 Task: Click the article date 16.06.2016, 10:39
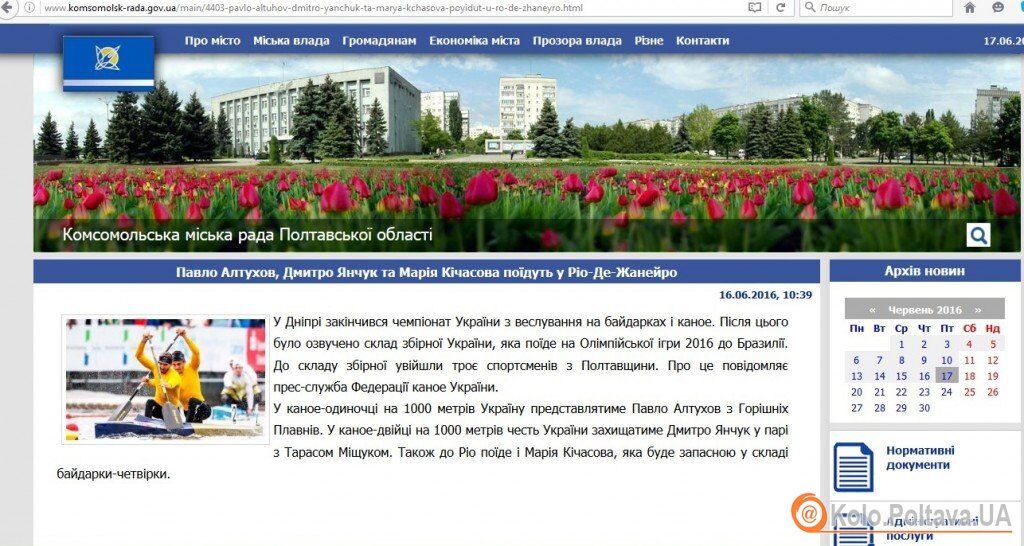coord(765,295)
